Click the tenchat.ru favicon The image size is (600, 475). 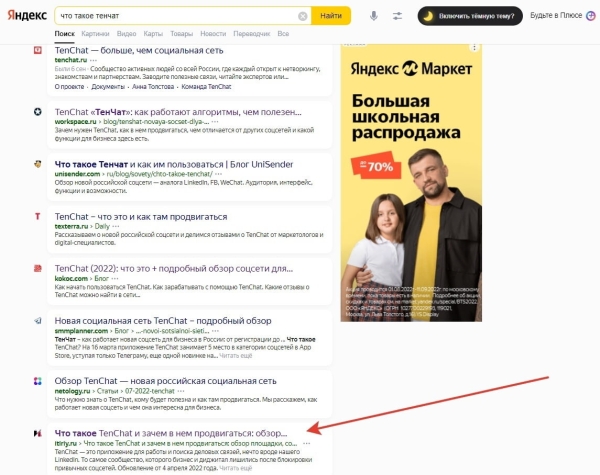pos(38,50)
